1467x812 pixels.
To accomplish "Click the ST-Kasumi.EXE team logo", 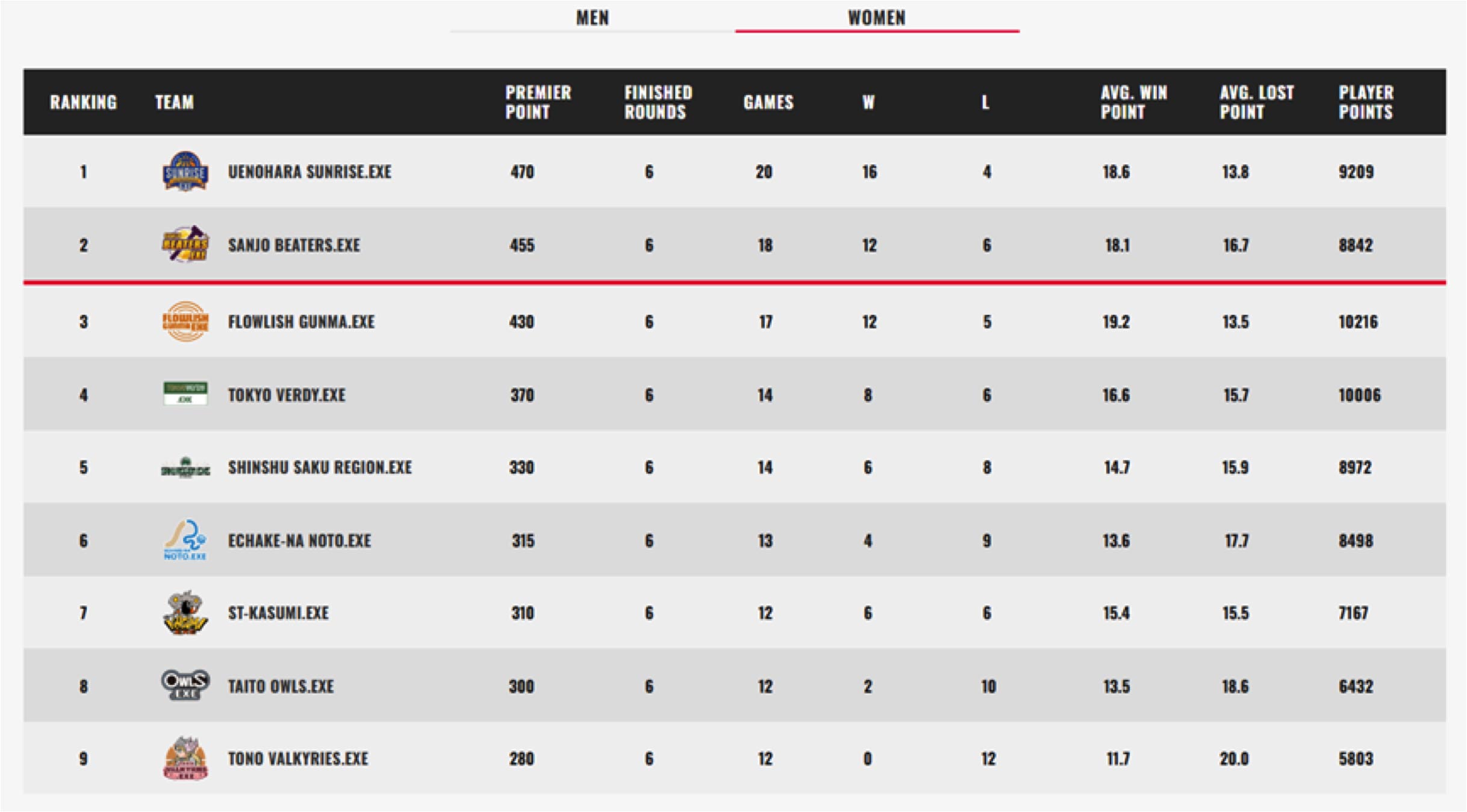I will coord(185,613).
